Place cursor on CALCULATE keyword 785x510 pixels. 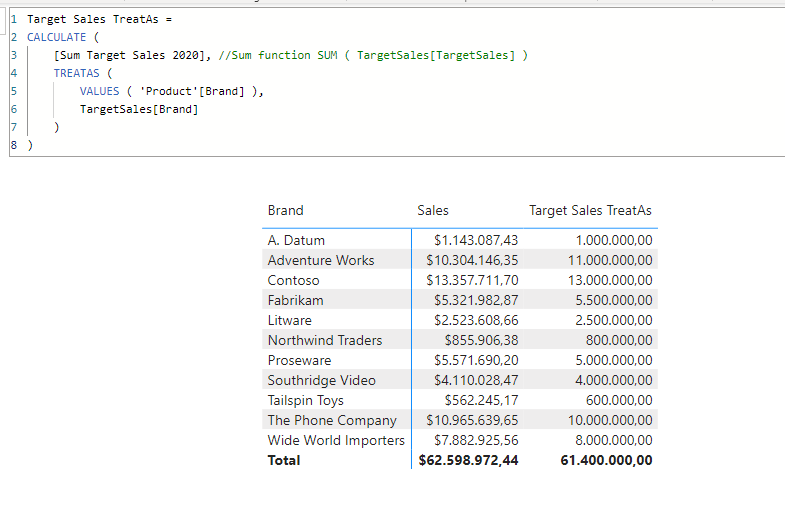pyautogui.click(x=57, y=37)
